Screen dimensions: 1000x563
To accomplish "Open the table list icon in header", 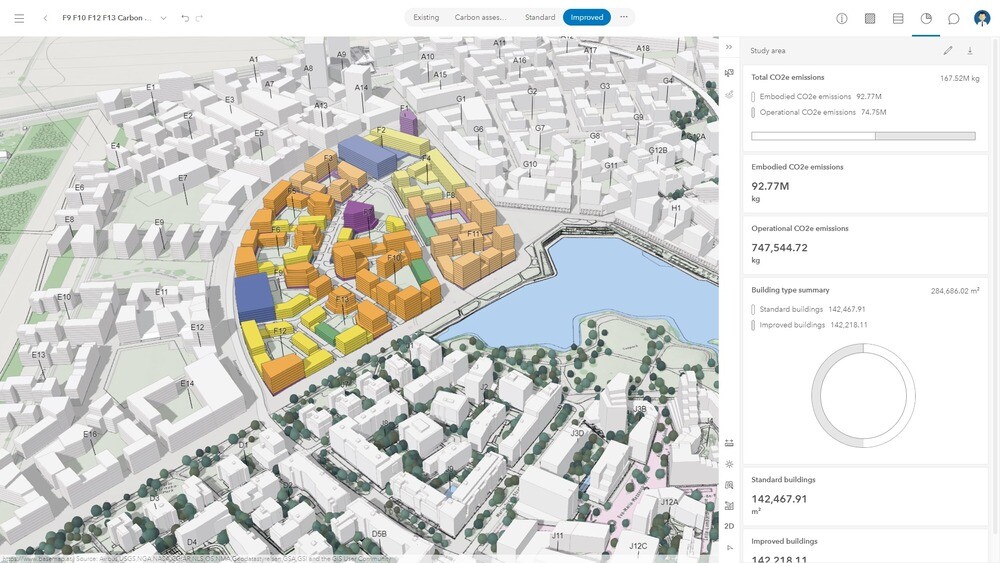I will pyautogui.click(x=898, y=18).
